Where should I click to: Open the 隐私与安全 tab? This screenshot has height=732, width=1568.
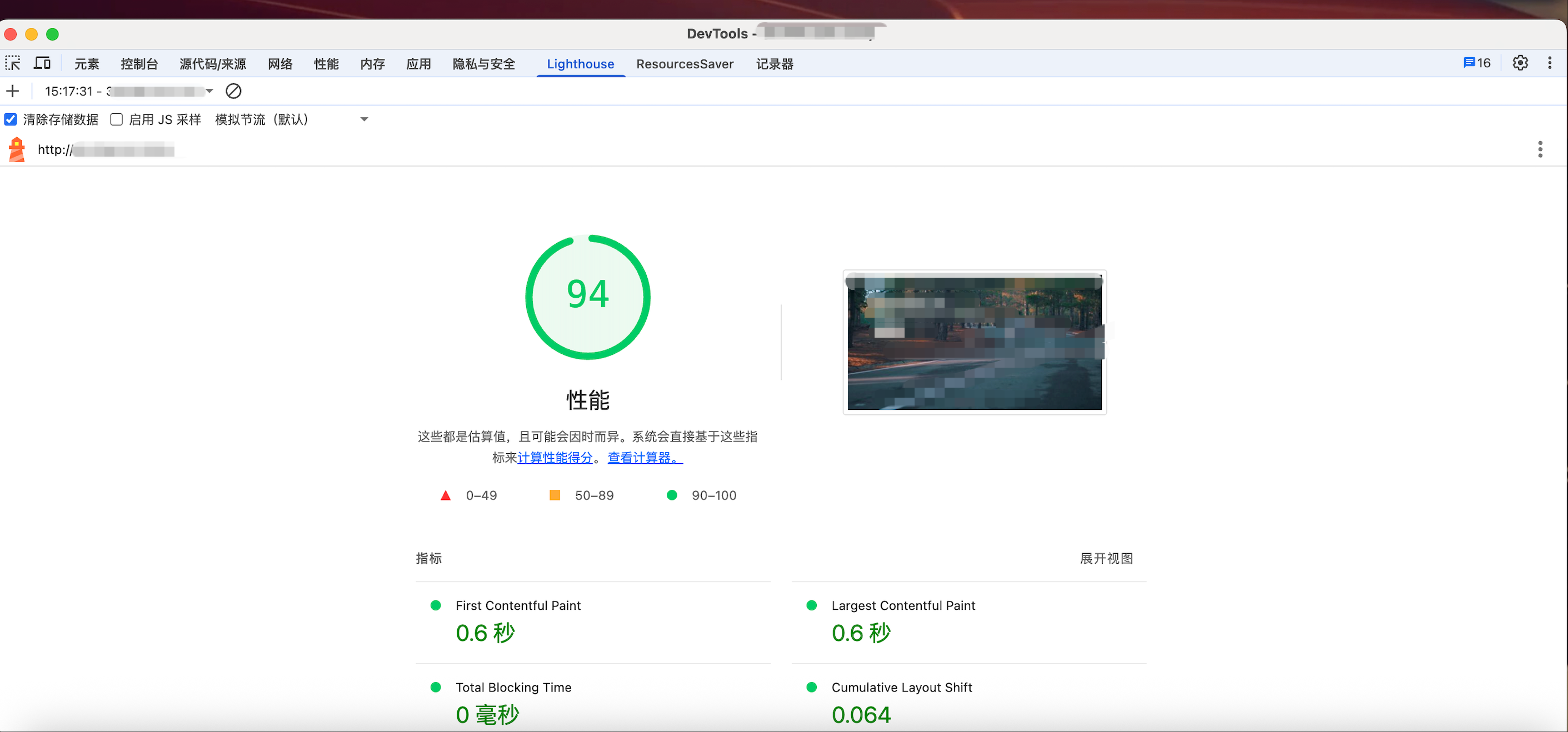[x=484, y=64]
